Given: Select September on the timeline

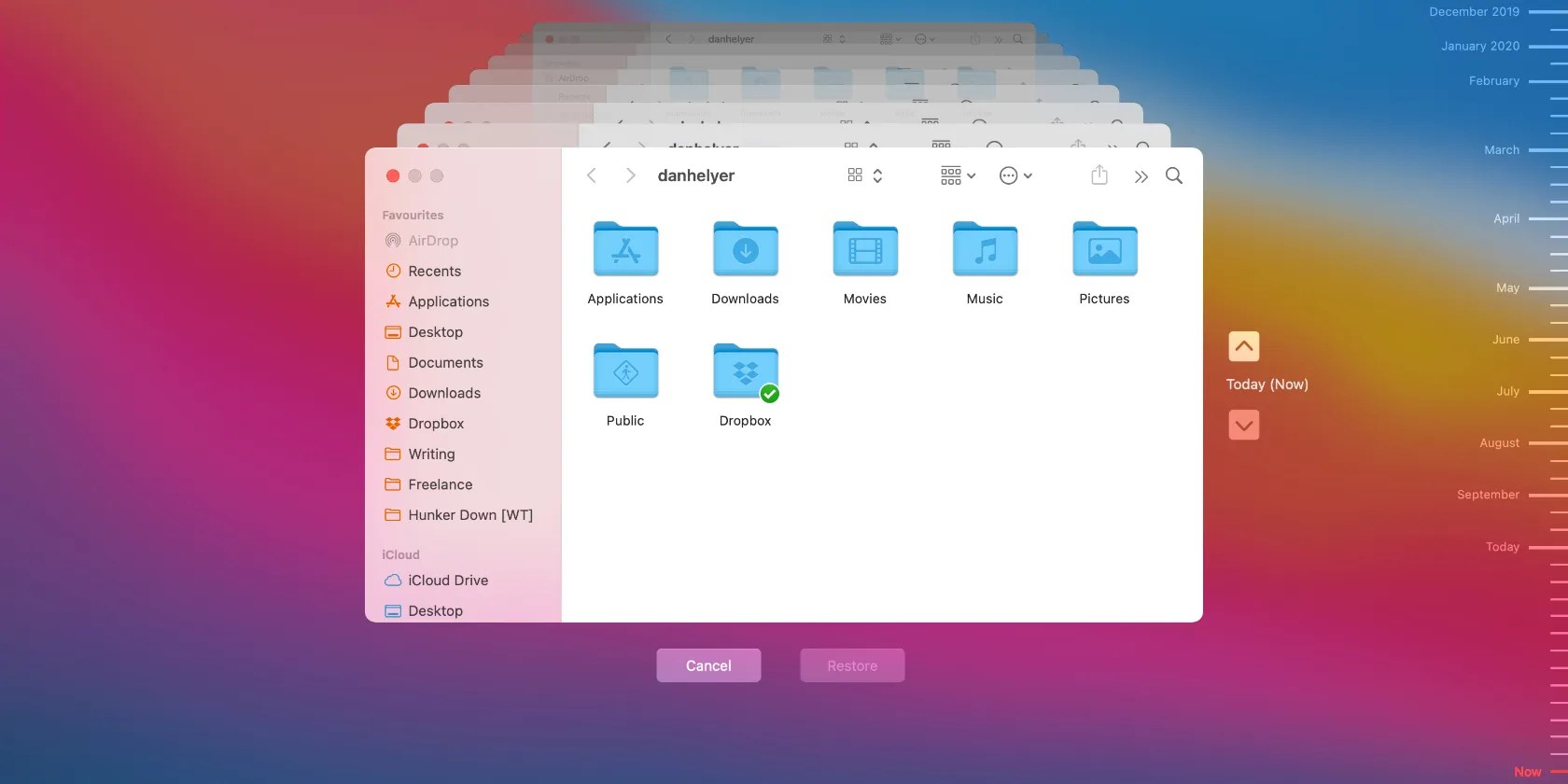Looking at the screenshot, I should click(x=1488, y=495).
